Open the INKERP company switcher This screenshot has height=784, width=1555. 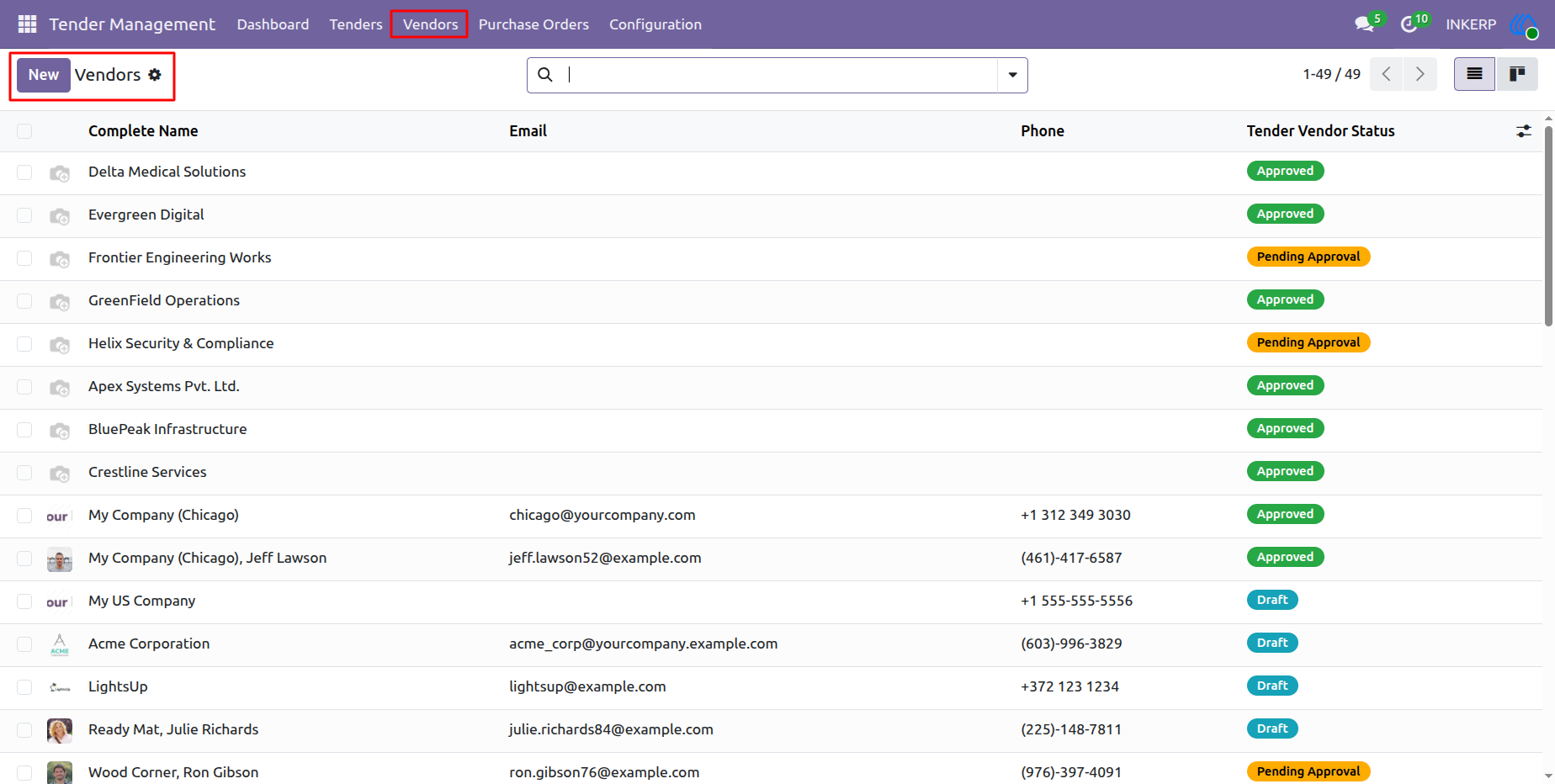pyautogui.click(x=1471, y=24)
